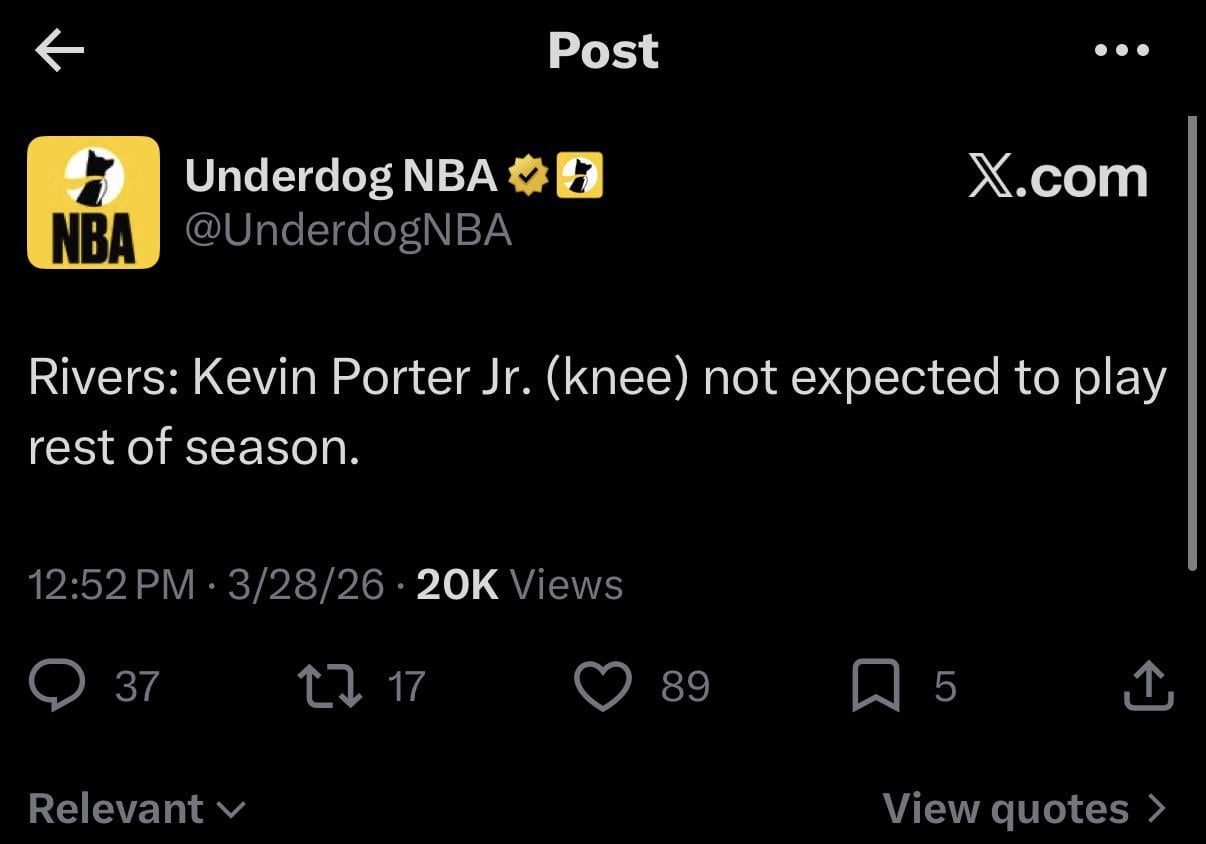
Task: Click the gold verified checkmark badge
Action: [529, 177]
